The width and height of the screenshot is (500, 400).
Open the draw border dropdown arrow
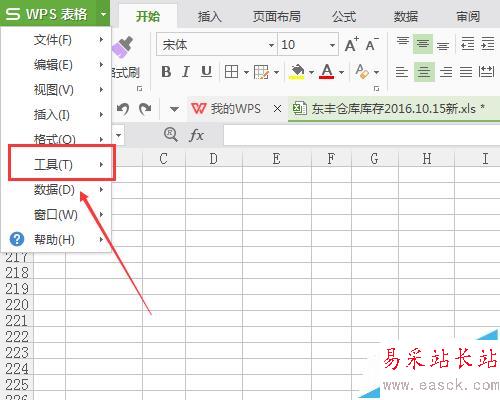pos(276,72)
